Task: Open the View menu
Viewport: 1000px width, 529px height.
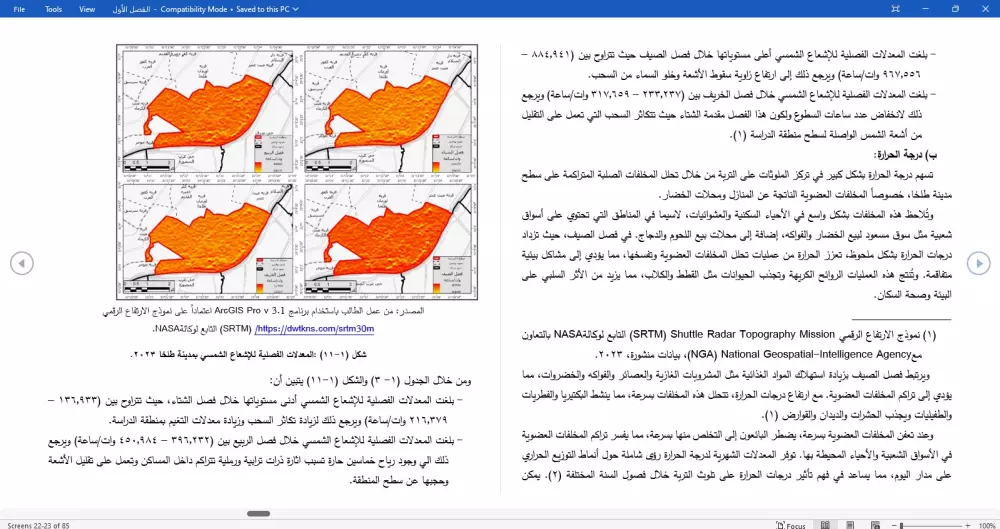Action: [x=87, y=9]
